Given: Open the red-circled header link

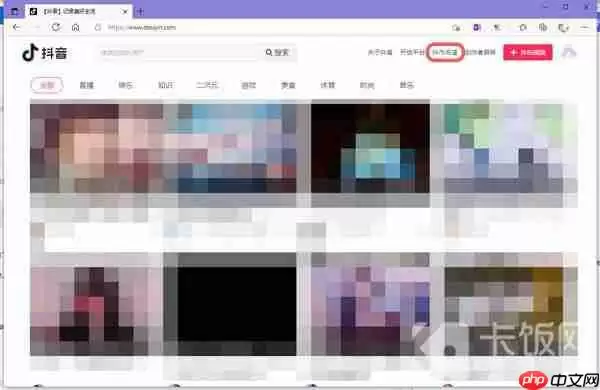Looking at the screenshot, I should click(445, 52).
